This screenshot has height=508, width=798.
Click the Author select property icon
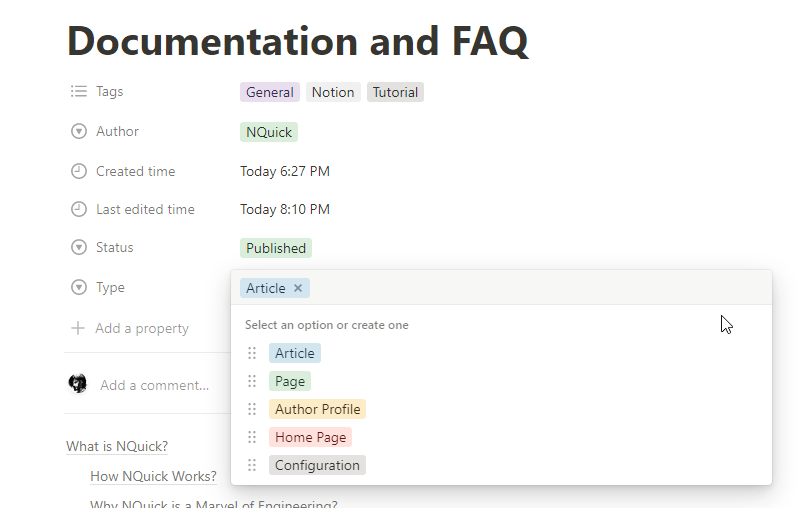[79, 132]
